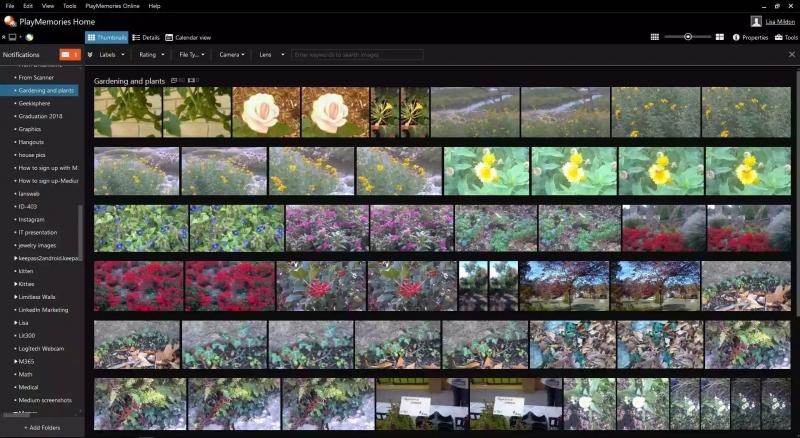Switch to Thumbnails view
The width and height of the screenshot is (800, 438).
[106, 37]
